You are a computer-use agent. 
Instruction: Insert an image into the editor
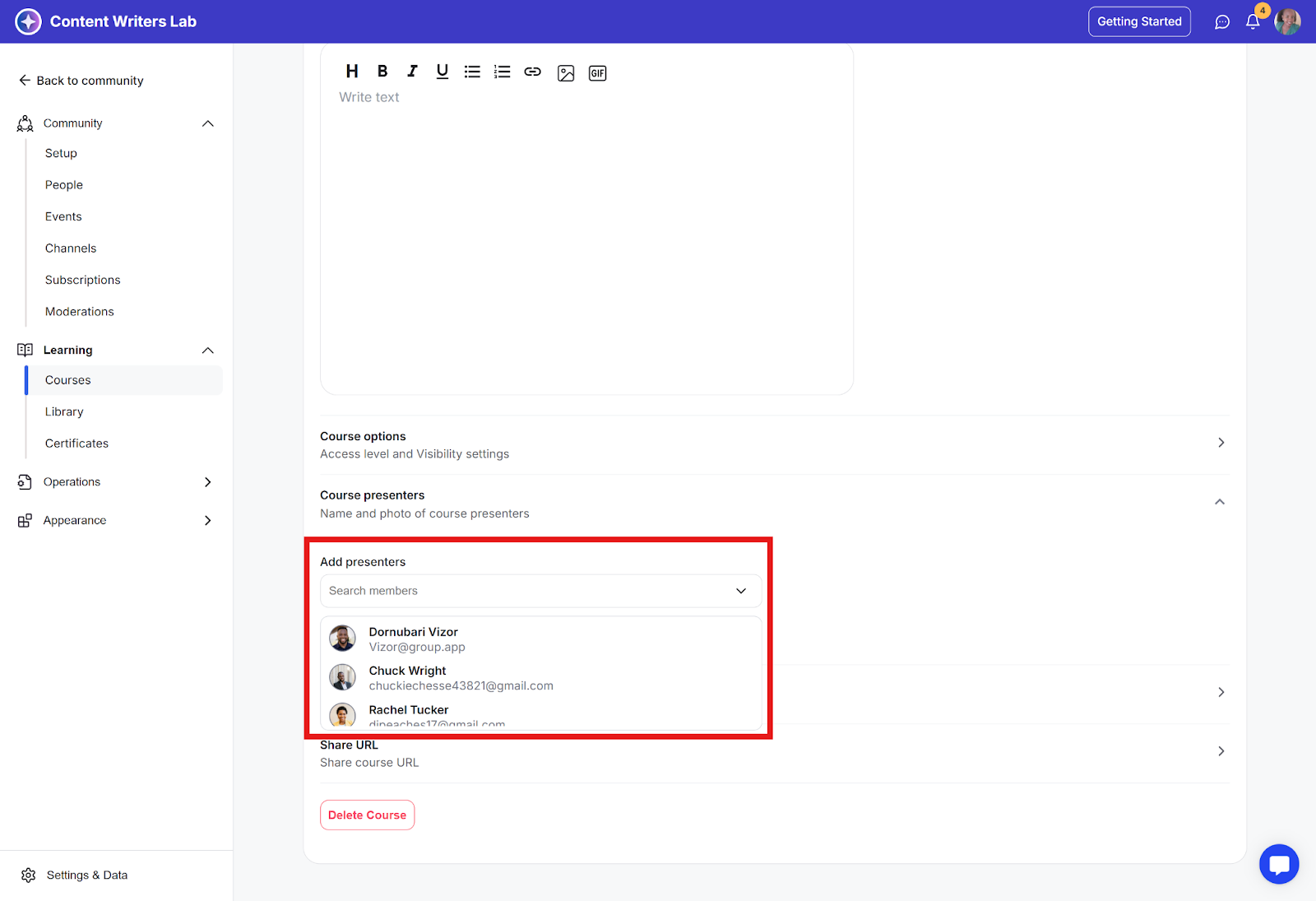tap(566, 73)
